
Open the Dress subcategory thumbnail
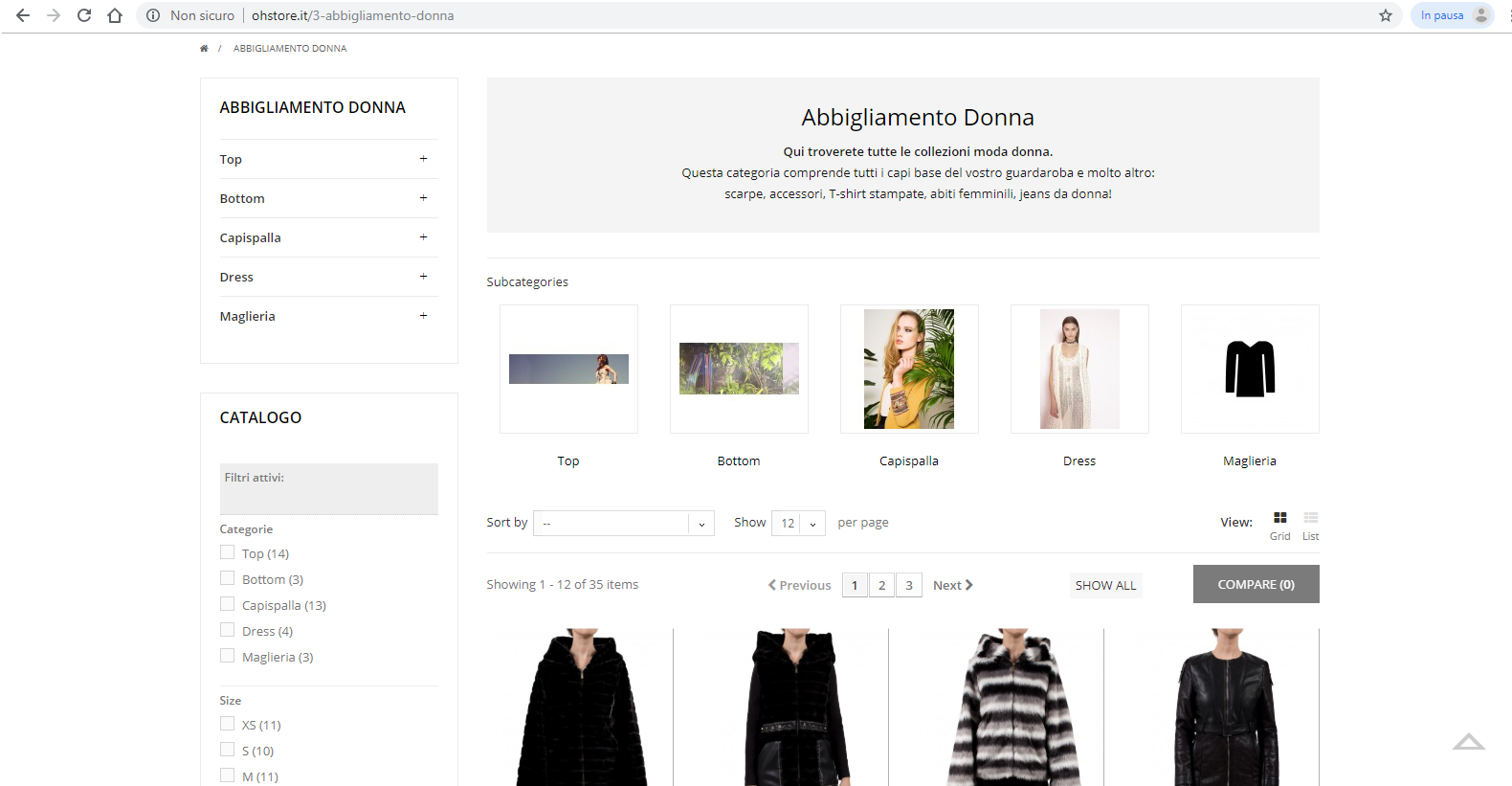point(1079,369)
